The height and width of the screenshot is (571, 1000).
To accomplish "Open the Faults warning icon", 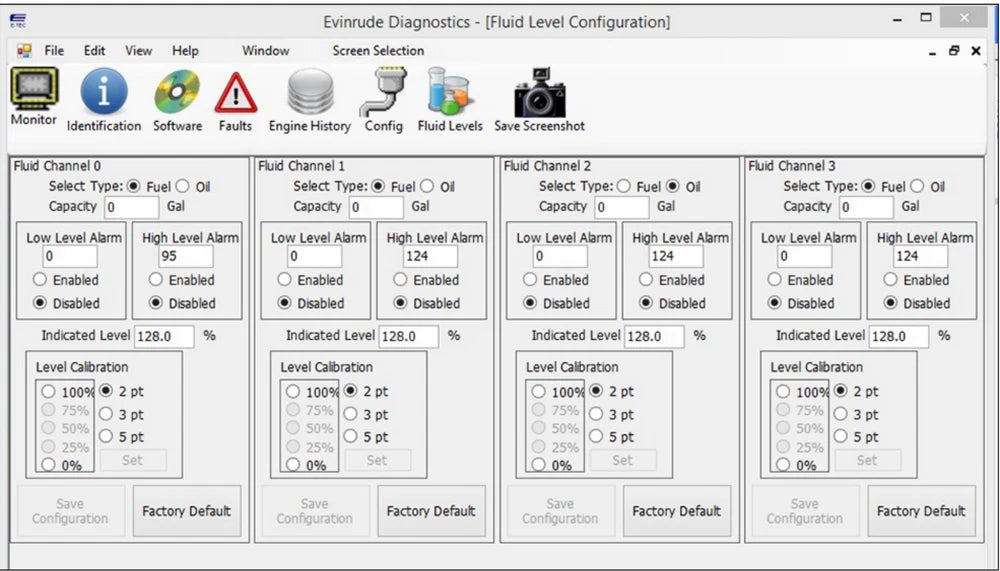I will click(235, 93).
